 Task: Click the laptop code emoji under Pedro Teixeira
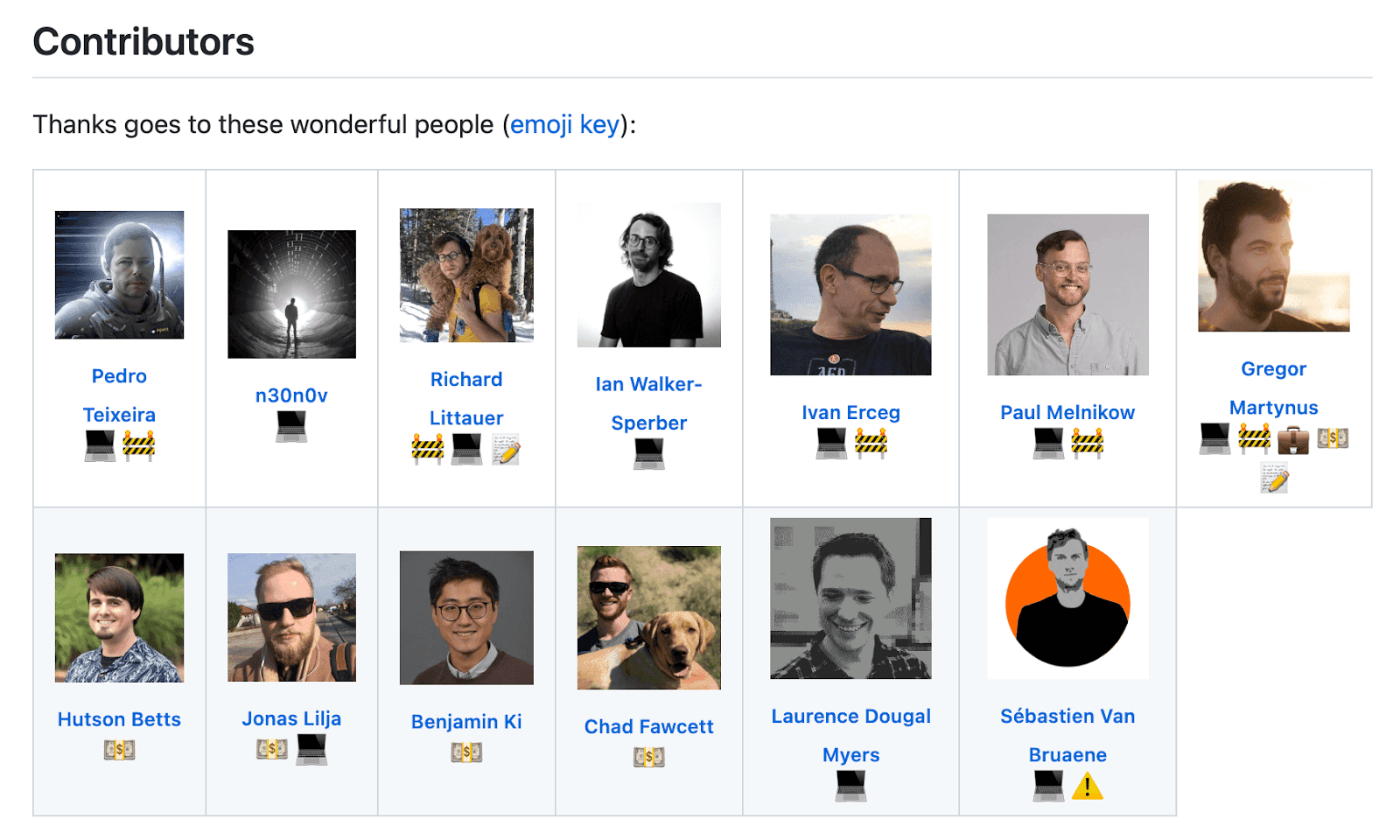pos(100,445)
